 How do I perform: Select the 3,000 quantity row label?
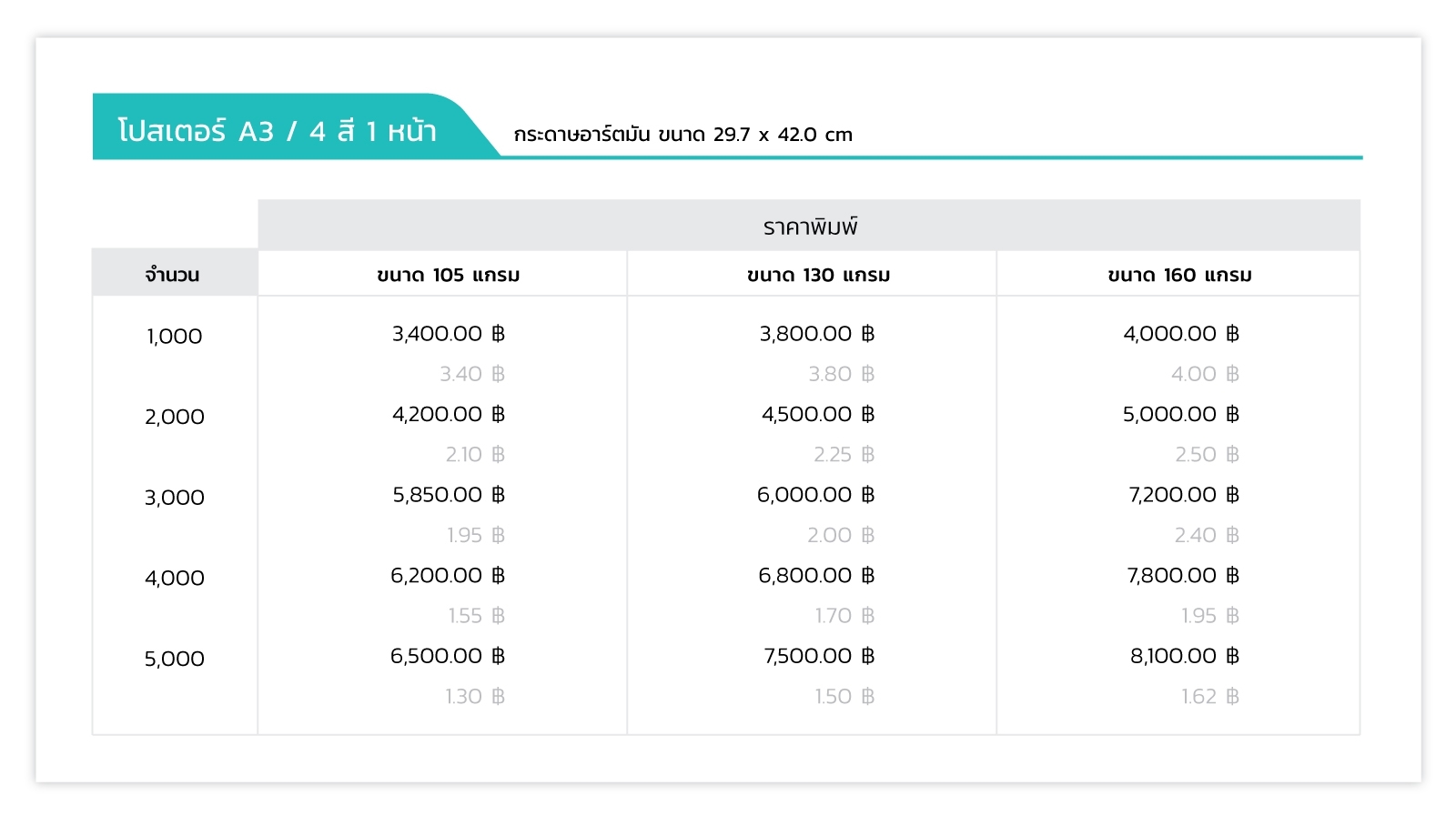(175, 498)
